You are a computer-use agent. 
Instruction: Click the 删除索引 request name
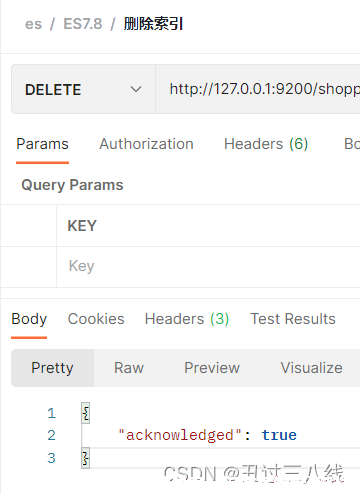tap(153, 24)
